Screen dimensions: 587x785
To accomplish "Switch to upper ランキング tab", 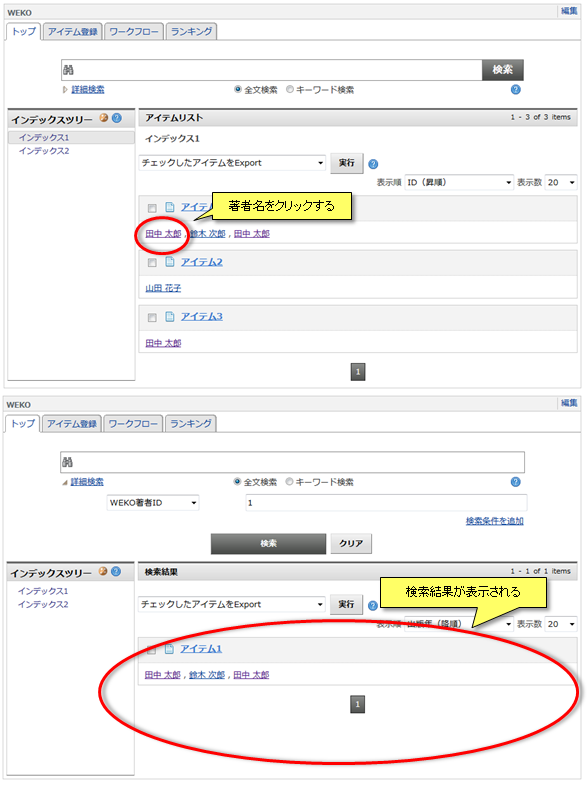I will coord(191,32).
